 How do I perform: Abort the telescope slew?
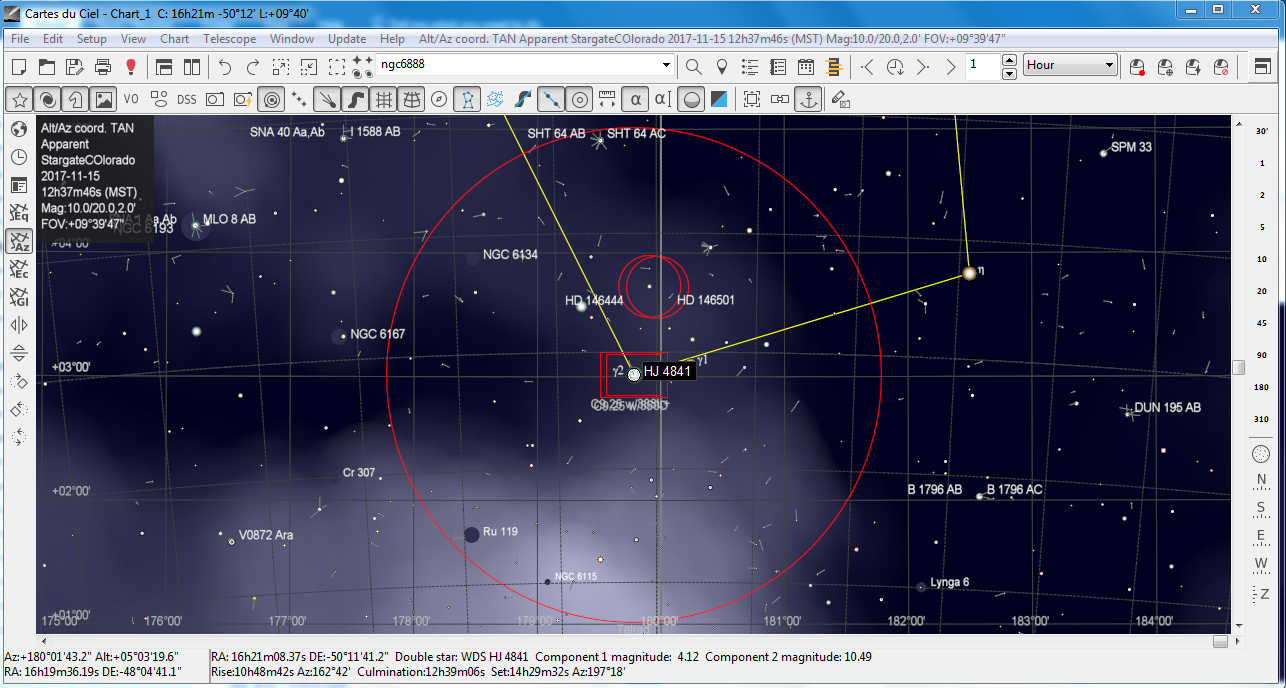coord(1221,67)
